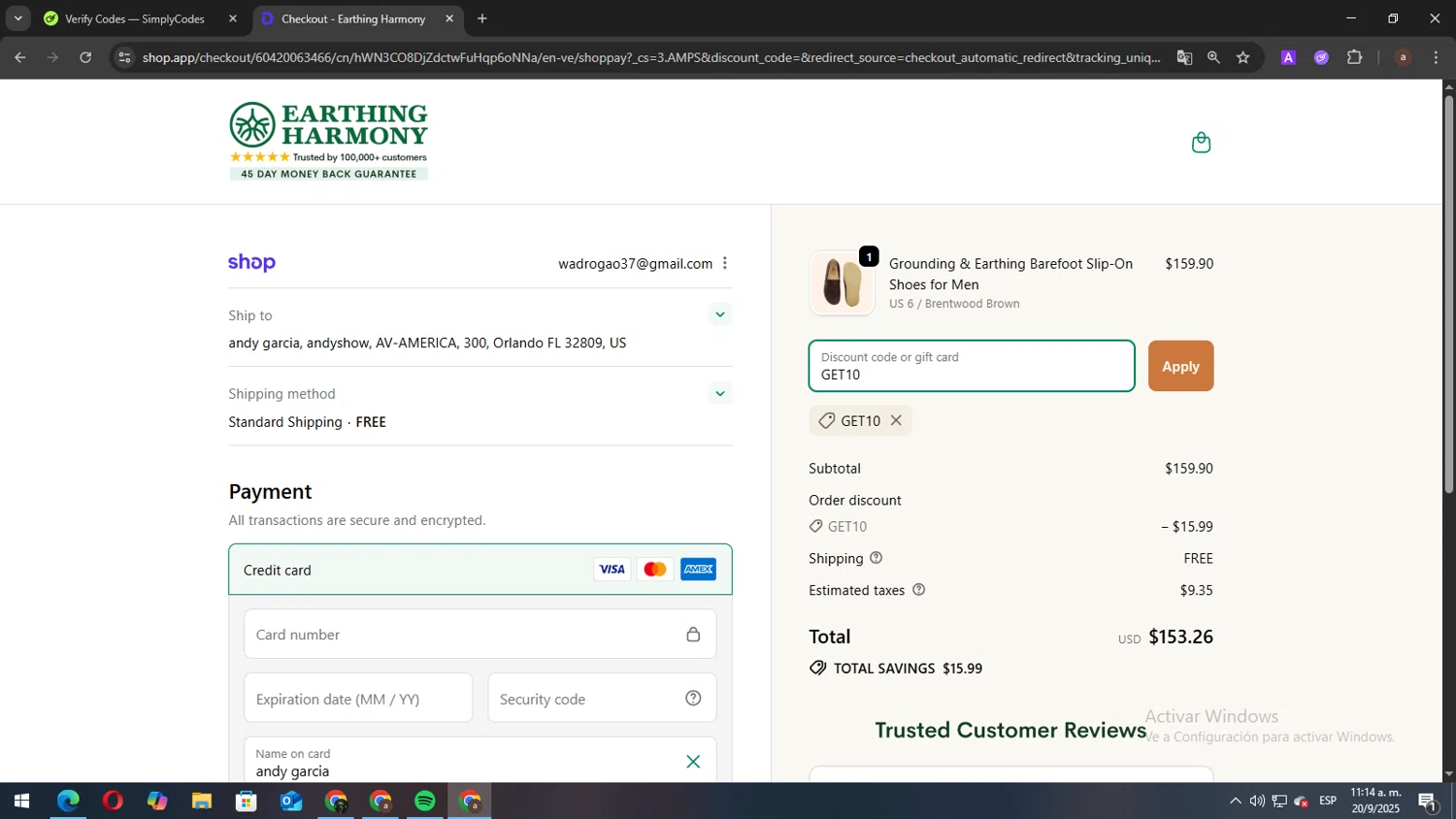Show shipping info tooltip icon
This screenshot has width=1456, height=819.
click(x=877, y=558)
